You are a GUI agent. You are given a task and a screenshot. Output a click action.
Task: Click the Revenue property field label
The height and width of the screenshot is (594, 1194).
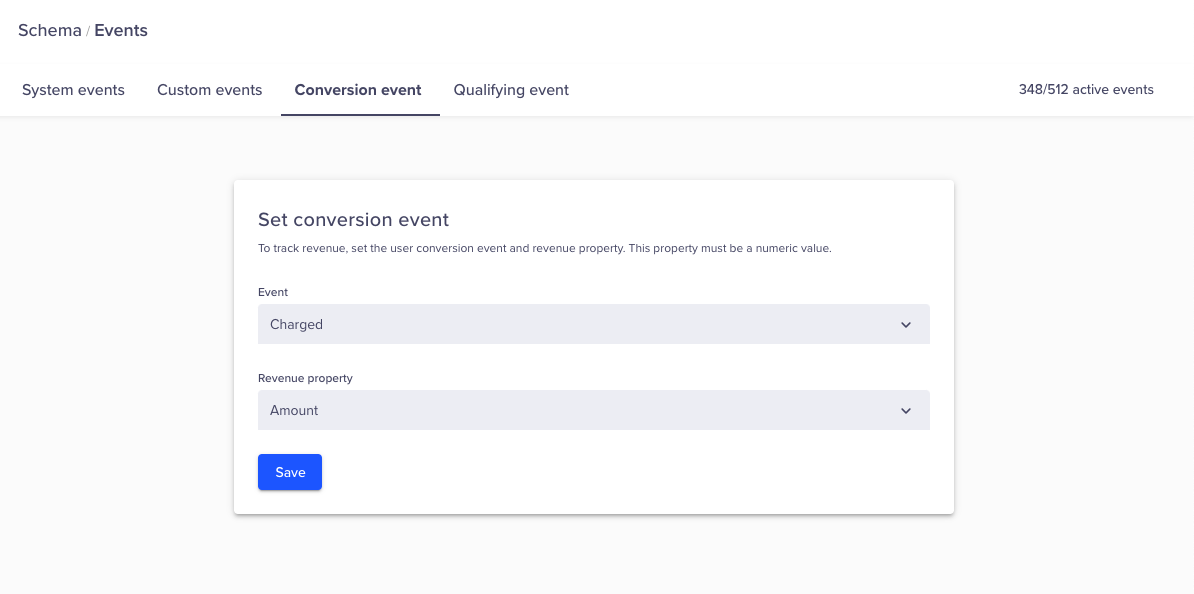(305, 378)
